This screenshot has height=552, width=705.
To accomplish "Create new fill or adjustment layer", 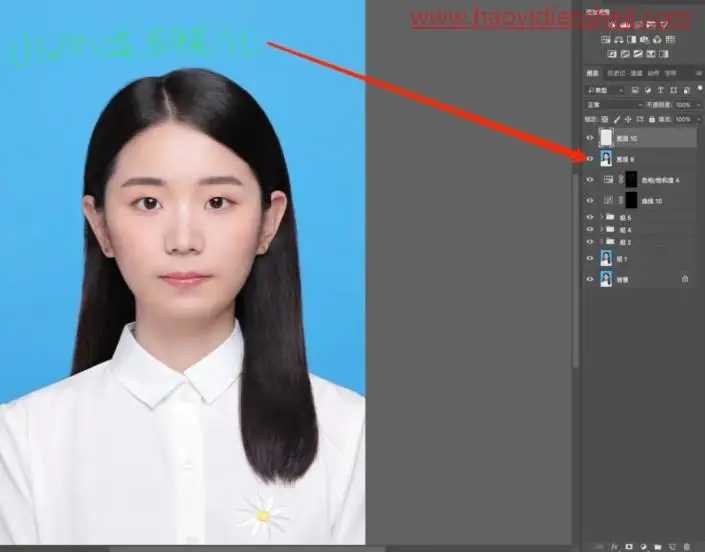I will click(x=643, y=547).
